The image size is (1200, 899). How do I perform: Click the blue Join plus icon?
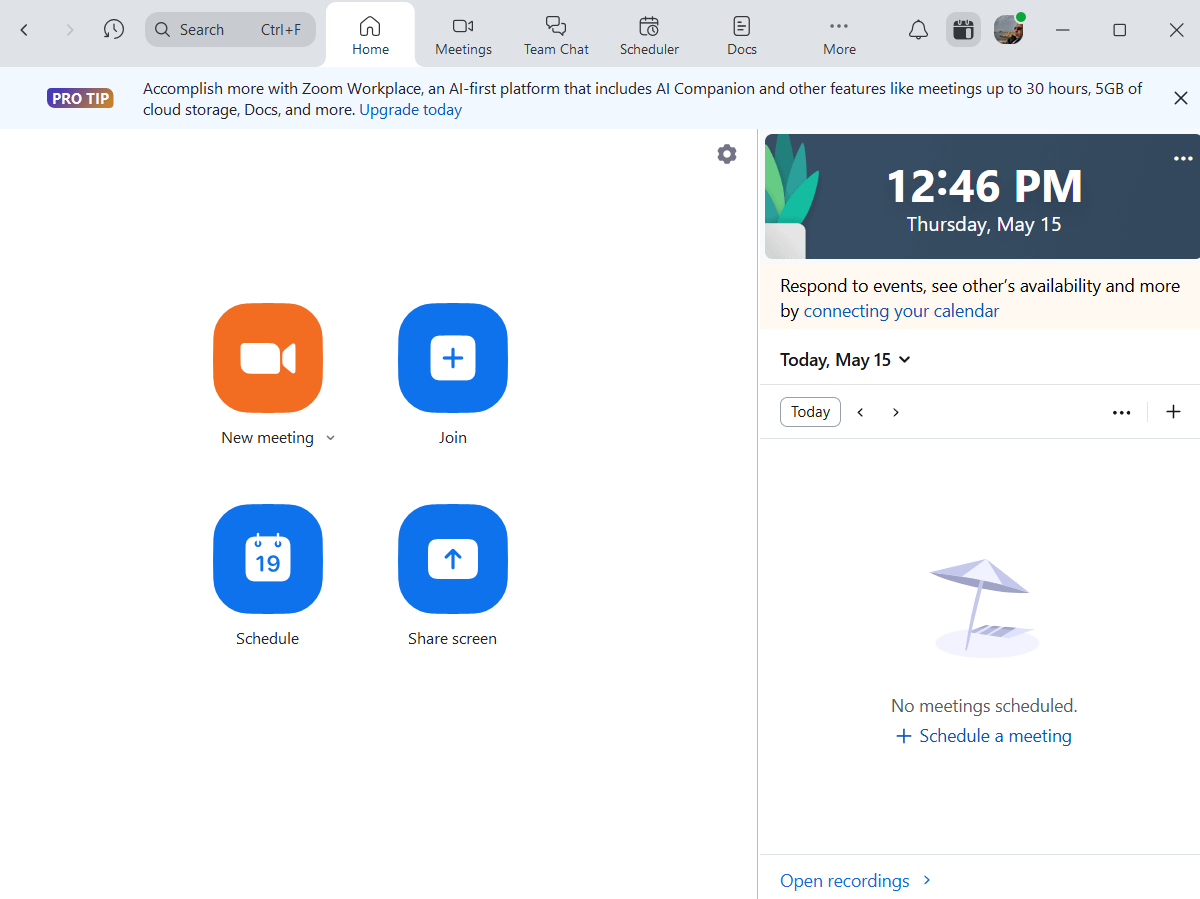click(453, 358)
